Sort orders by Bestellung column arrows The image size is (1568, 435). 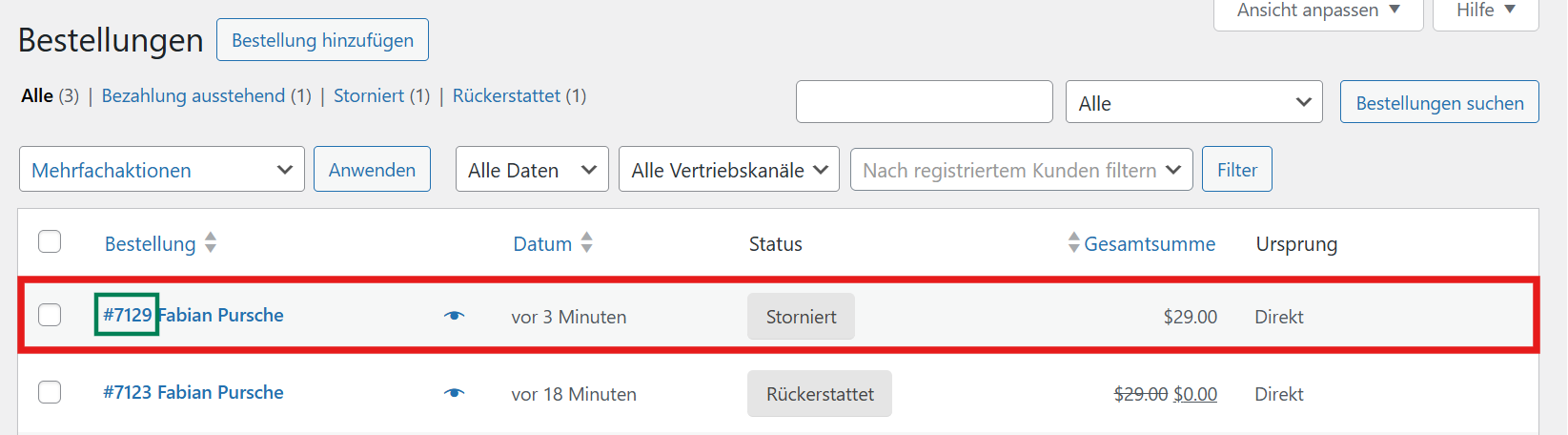211,243
